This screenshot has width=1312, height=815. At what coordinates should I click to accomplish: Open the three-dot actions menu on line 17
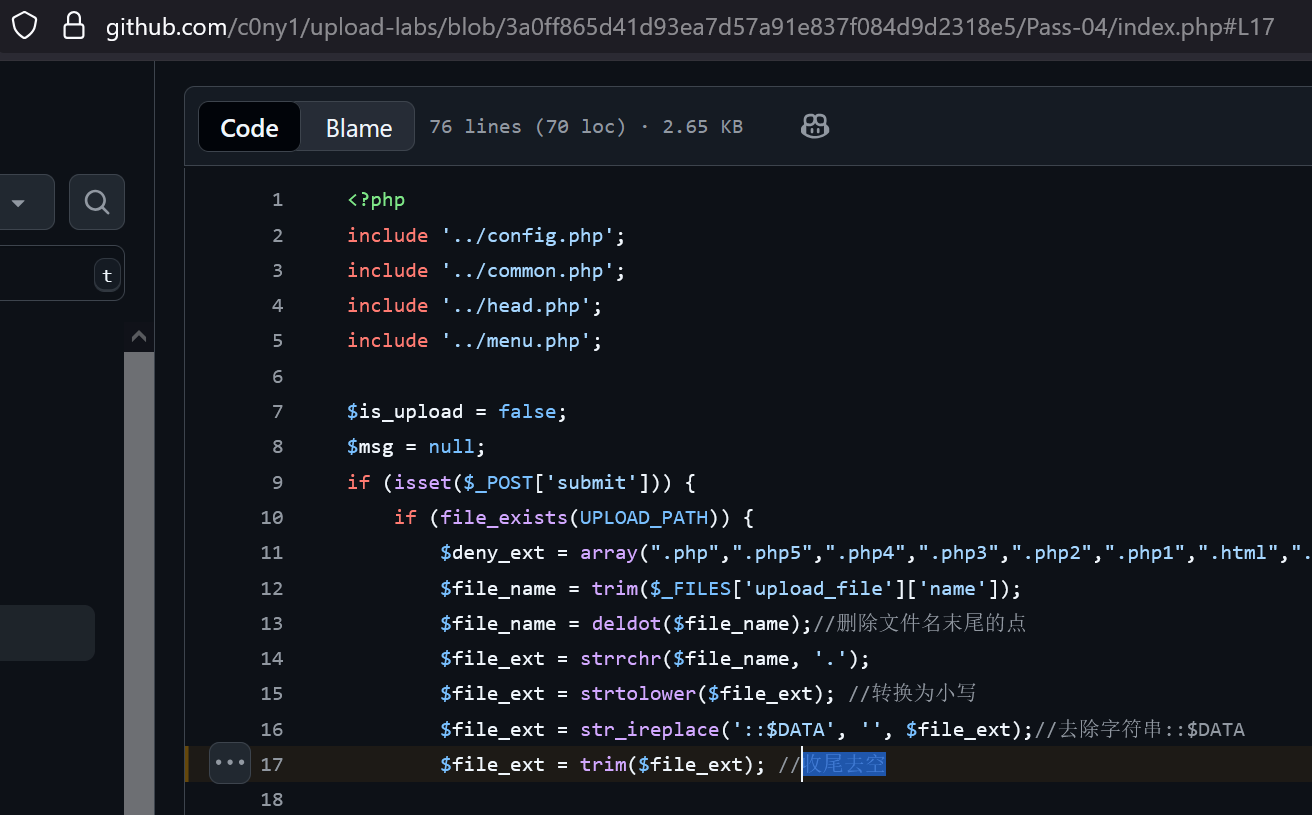coord(230,764)
